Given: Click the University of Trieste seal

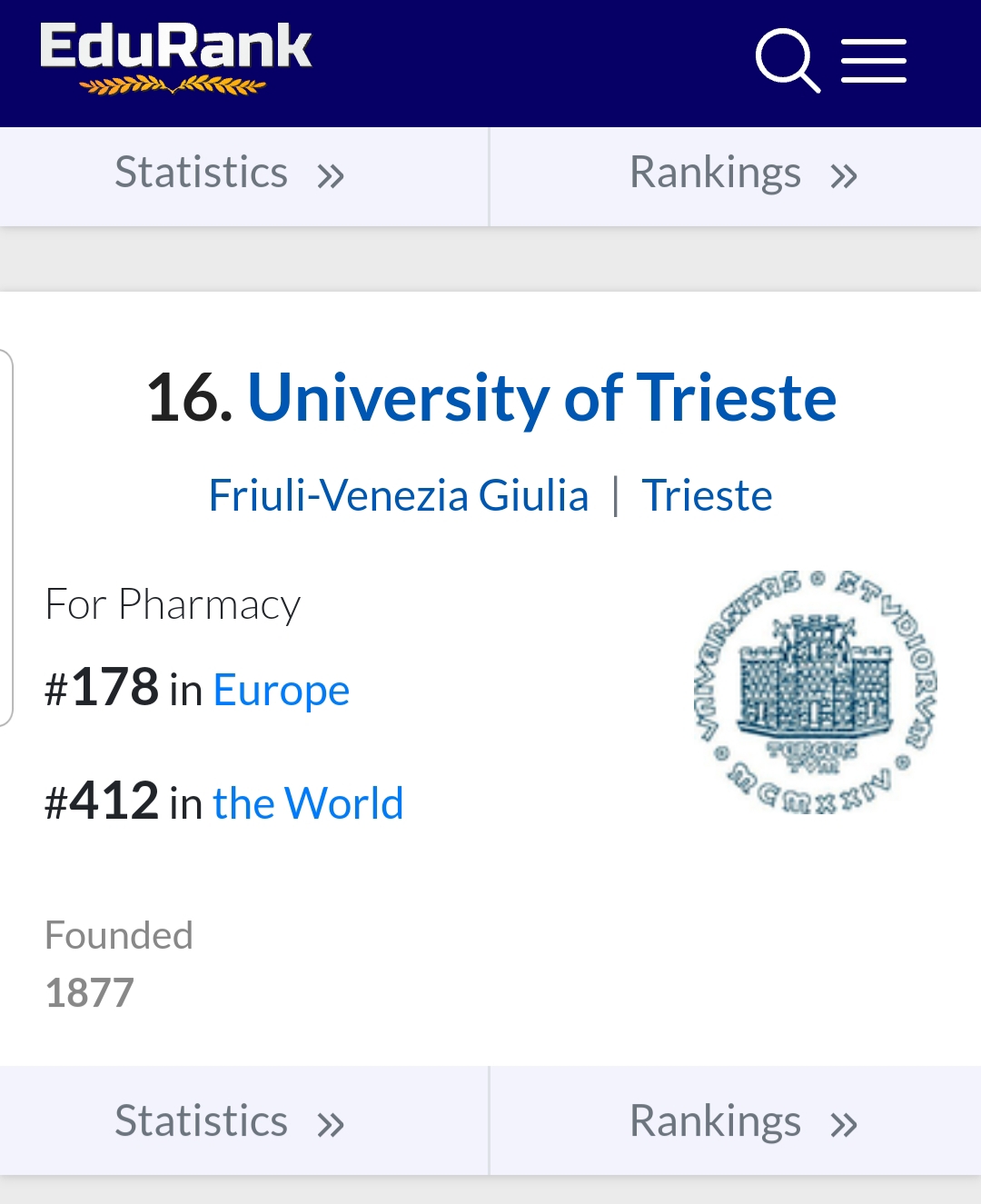Looking at the screenshot, I should point(815,692).
